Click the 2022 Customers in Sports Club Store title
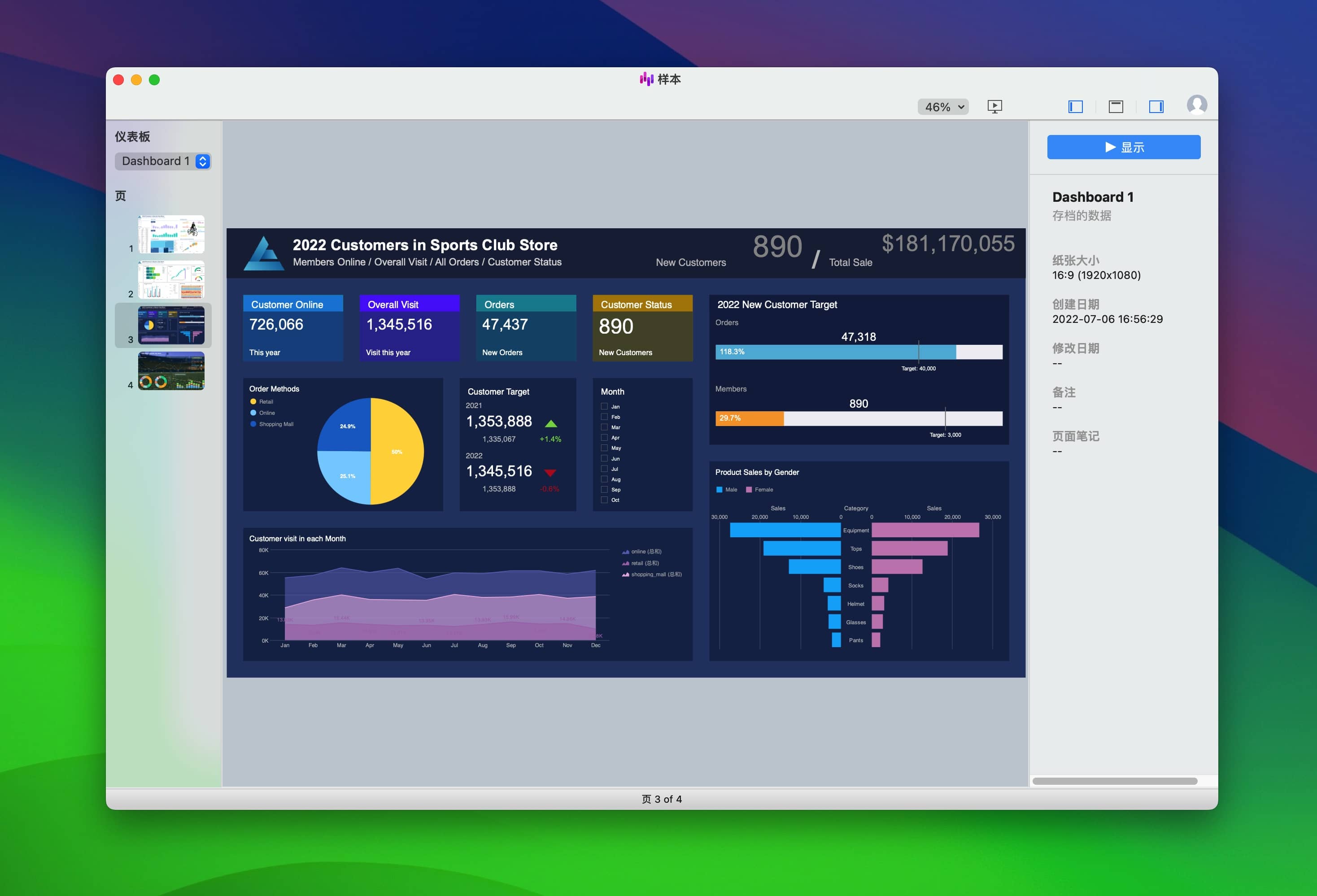The height and width of the screenshot is (896, 1317). pyautogui.click(x=425, y=245)
